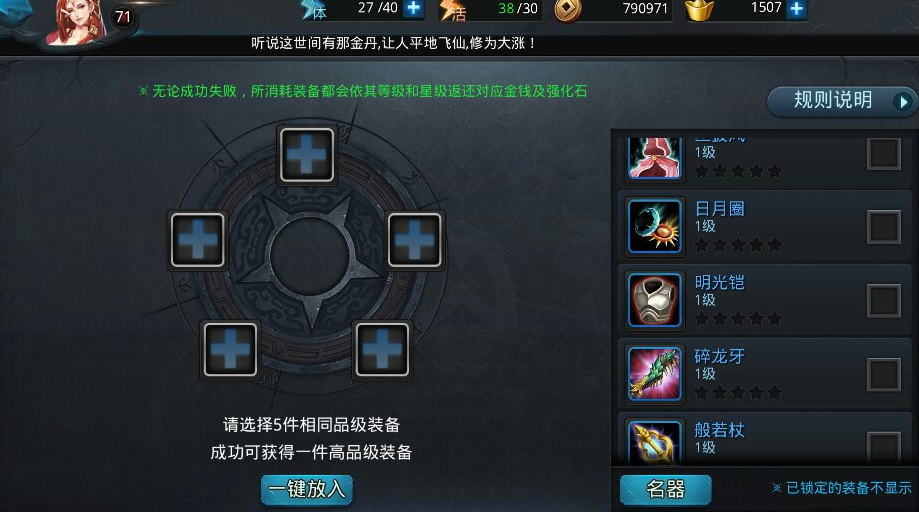Screen dimensions: 919x512
Task: Open the player avatar portrait
Action: pyautogui.click(x=78, y=22)
